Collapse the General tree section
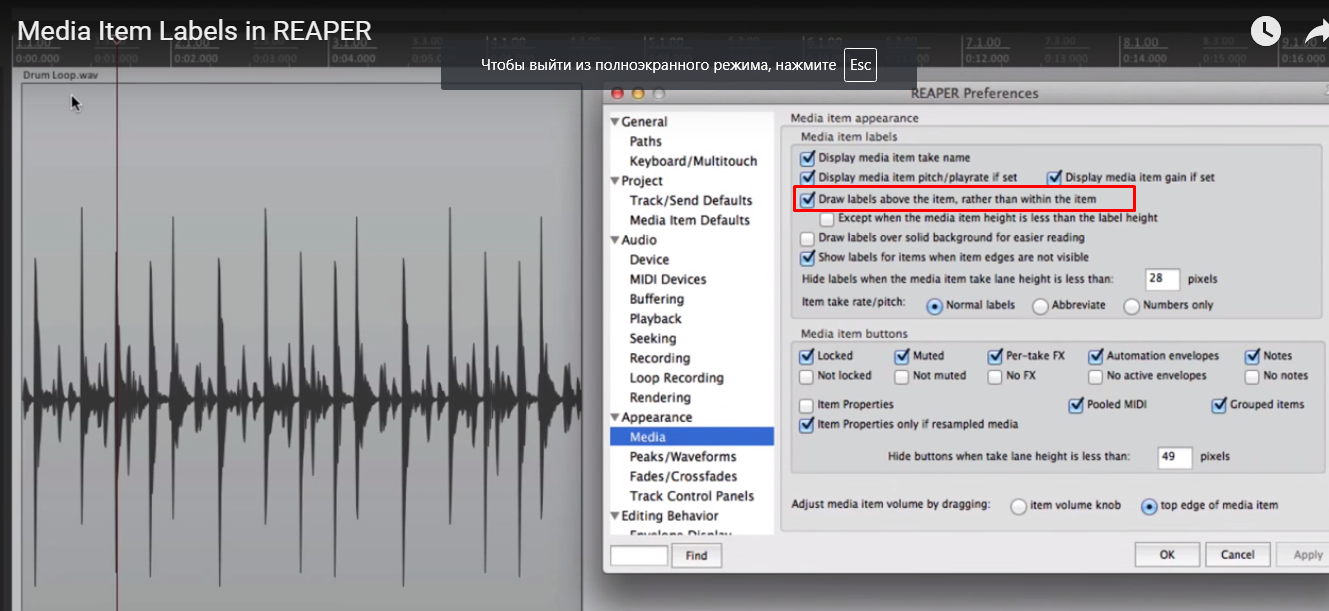Image resolution: width=1329 pixels, height=611 pixels. pos(615,122)
